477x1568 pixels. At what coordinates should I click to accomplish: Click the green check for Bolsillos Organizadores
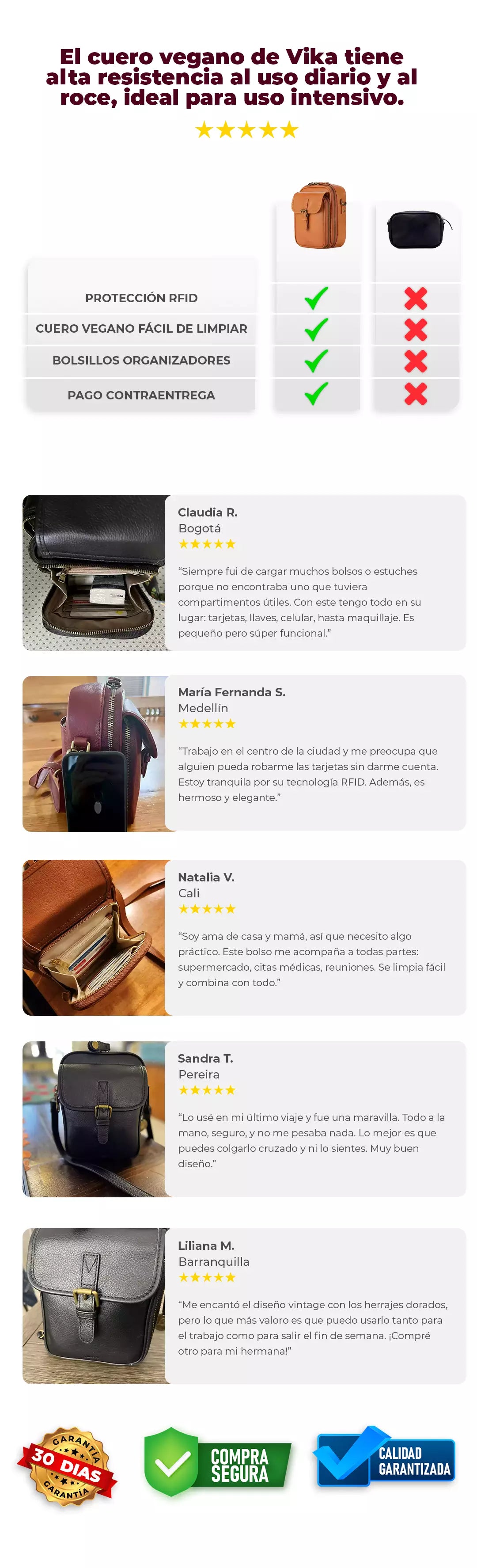pos(316,361)
